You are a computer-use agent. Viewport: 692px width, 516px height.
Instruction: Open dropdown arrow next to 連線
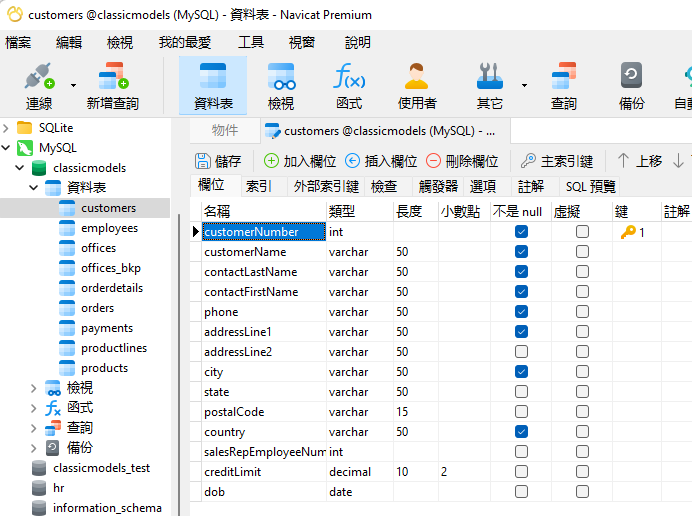coord(73,86)
